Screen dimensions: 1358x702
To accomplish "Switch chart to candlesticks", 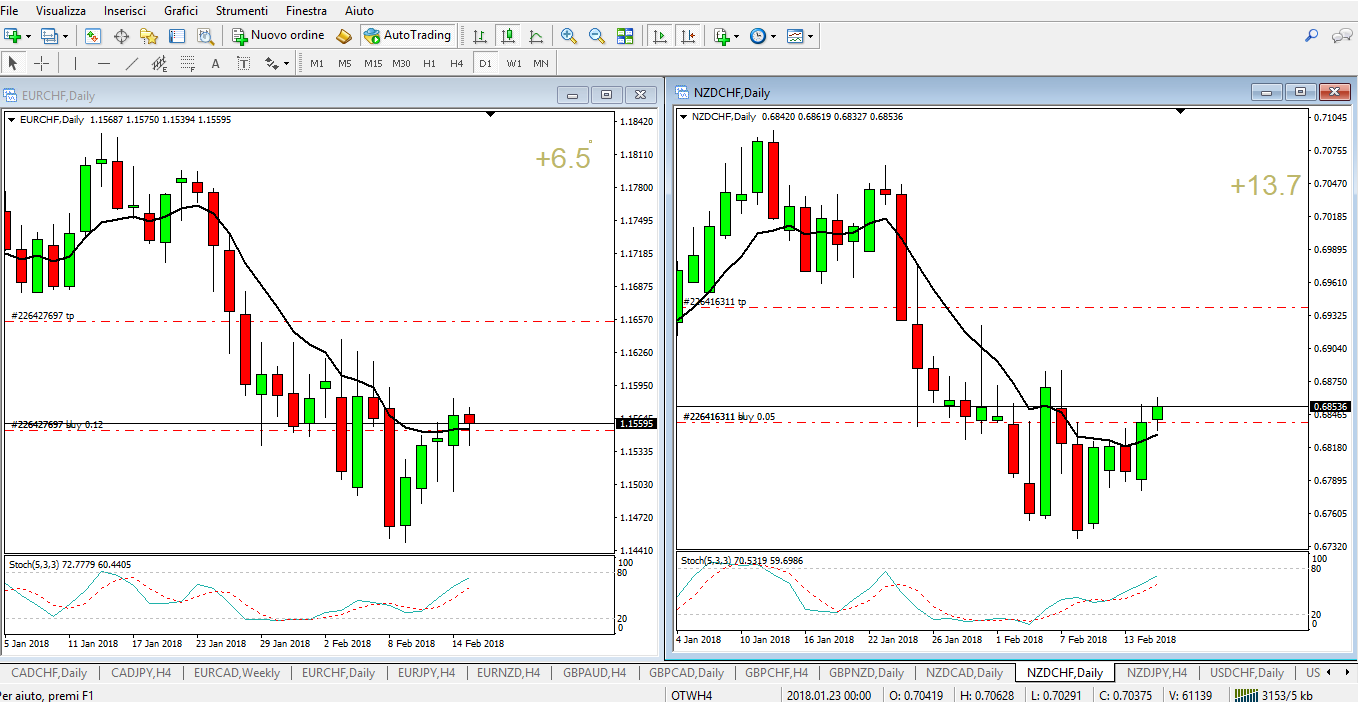I will [x=508, y=36].
